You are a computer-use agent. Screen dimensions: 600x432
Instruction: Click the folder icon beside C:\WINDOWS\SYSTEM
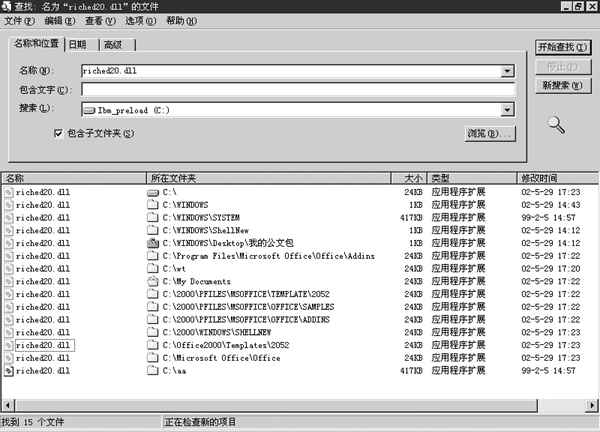tap(153, 218)
